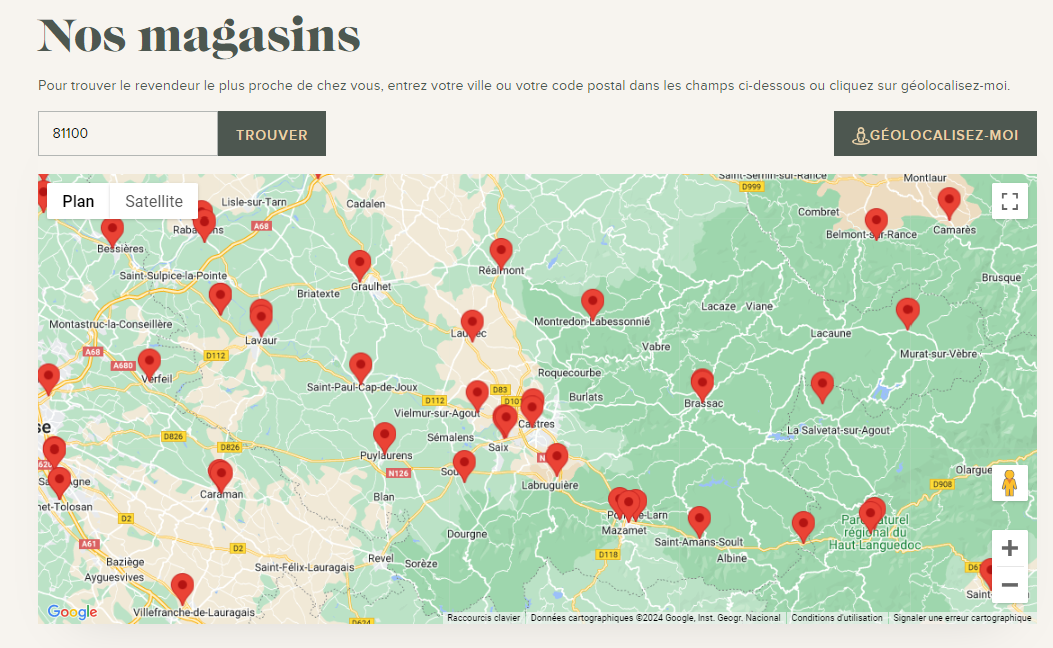Switch to Satellite map view

point(154,201)
